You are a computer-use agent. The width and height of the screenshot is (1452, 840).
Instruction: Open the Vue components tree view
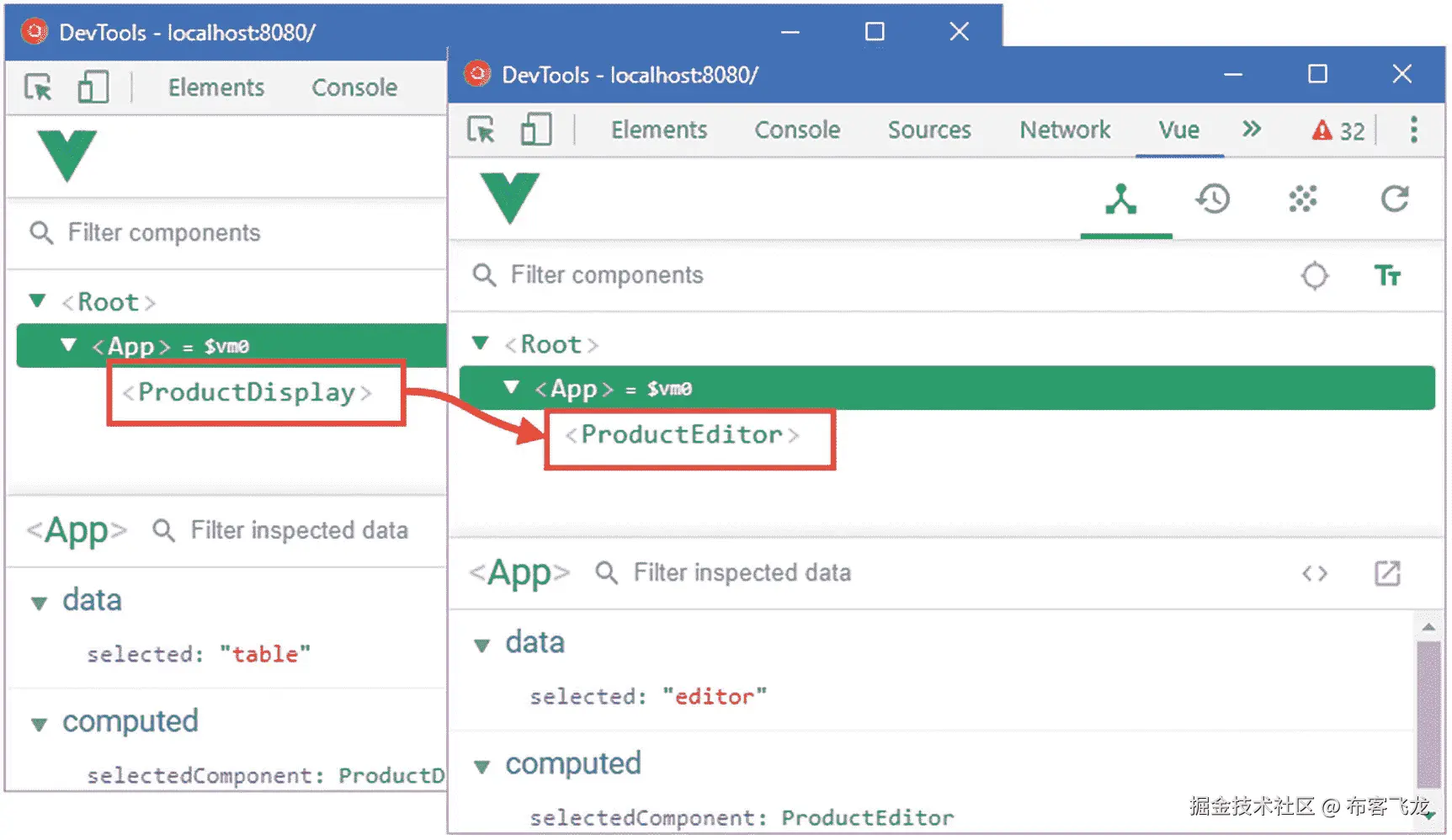coord(1121,200)
